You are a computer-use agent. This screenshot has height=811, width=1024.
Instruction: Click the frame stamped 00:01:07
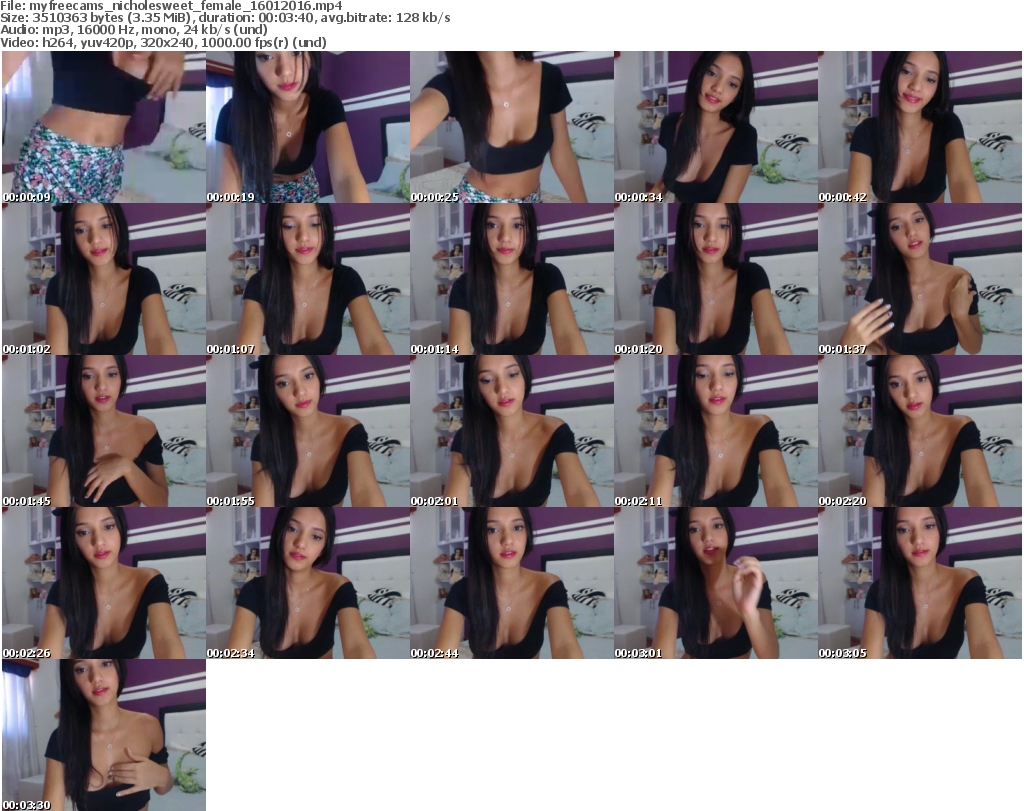click(308, 279)
